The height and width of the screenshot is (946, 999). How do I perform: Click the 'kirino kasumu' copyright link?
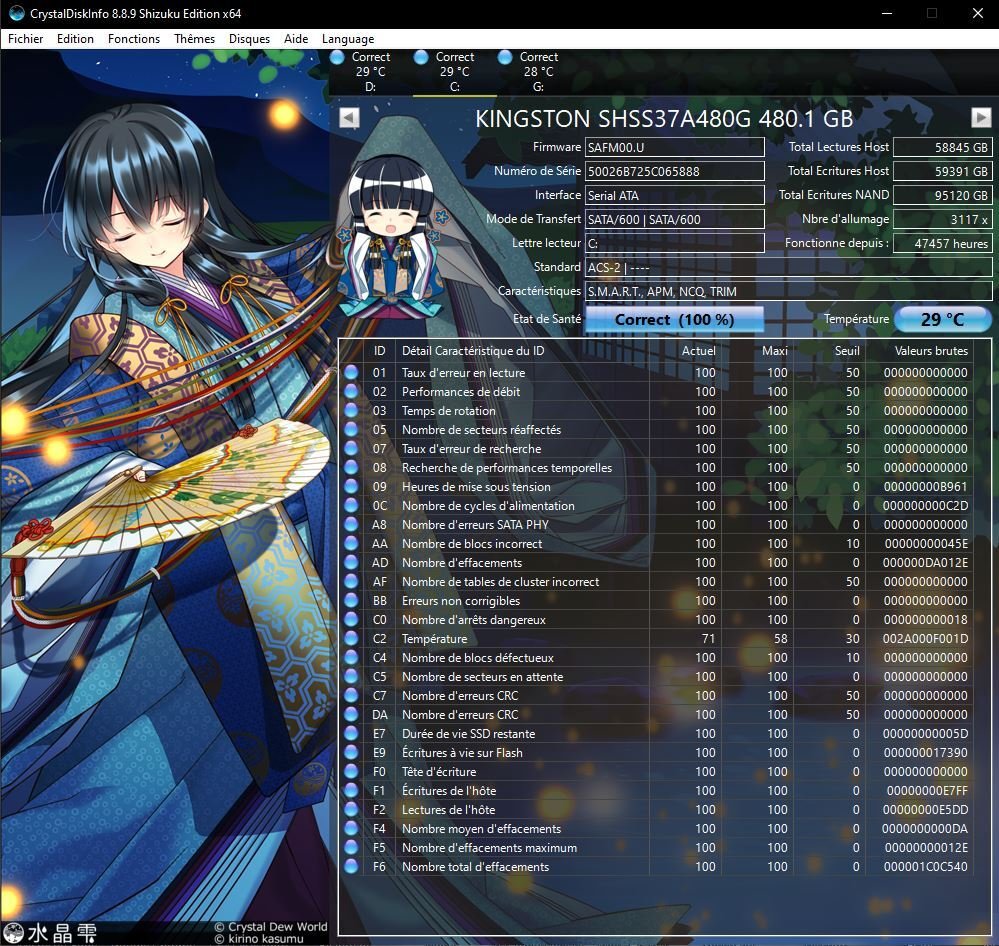pyautogui.click(x=259, y=939)
